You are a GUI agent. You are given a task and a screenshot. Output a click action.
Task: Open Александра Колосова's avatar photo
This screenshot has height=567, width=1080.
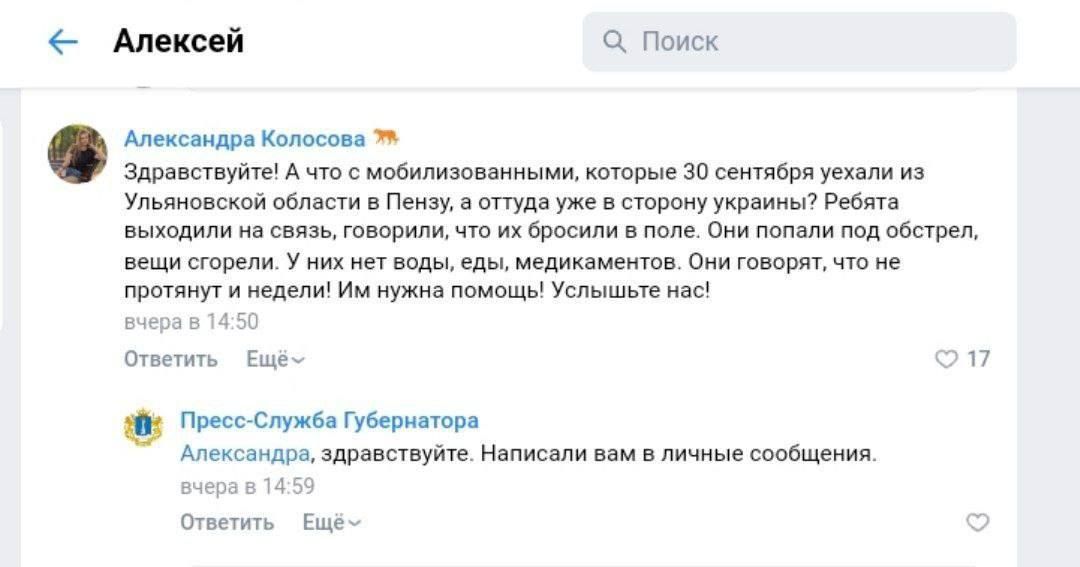pyautogui.click(x=78, y=154)
